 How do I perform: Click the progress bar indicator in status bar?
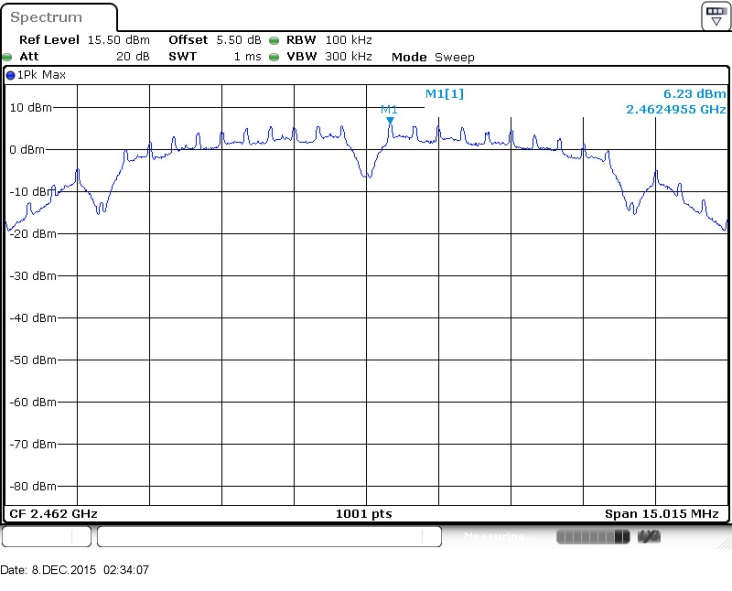[x=593, y=537]
